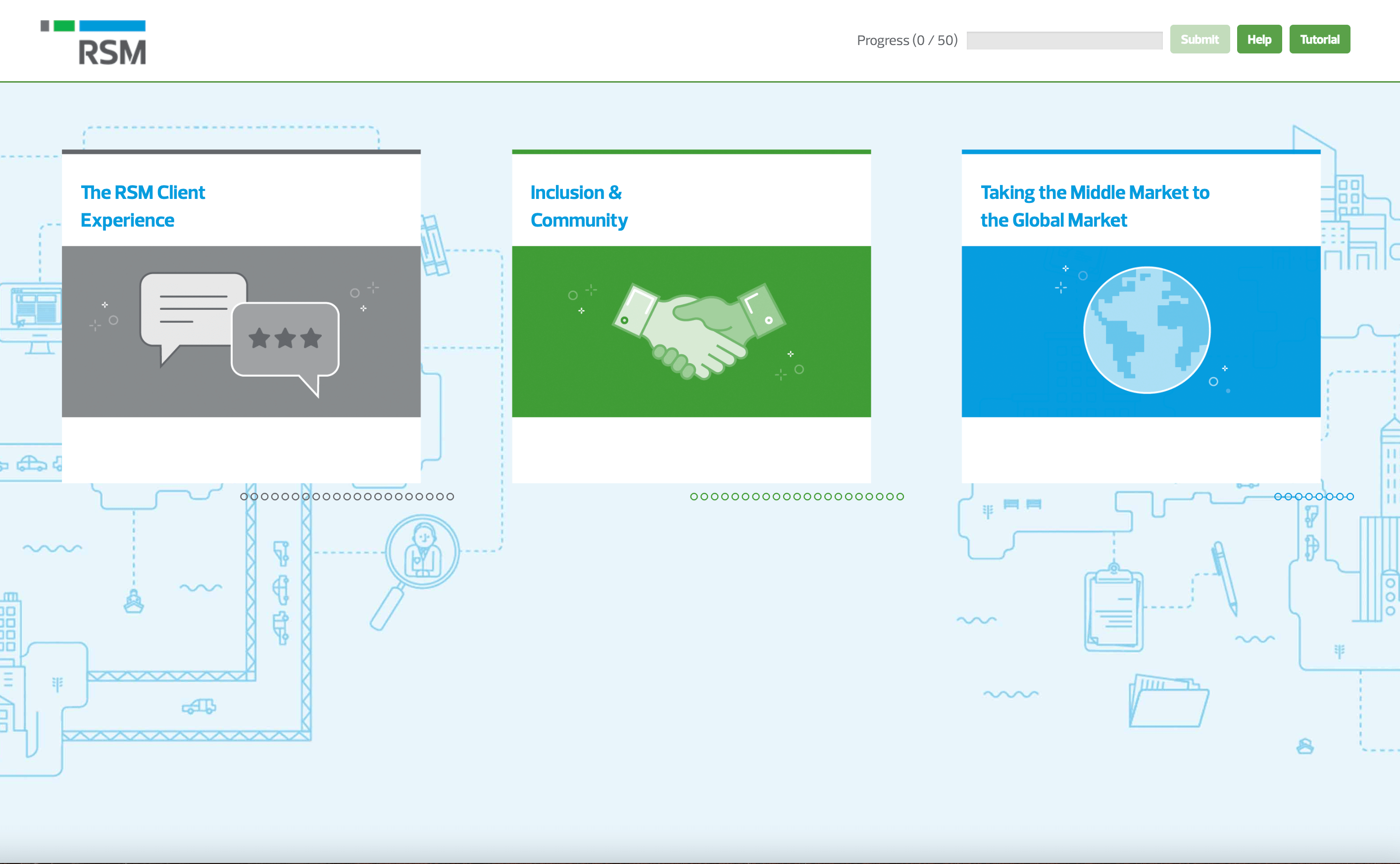Select first gray progress dot
Screen dimensions: 1400x864
click(x=244, y=496)
